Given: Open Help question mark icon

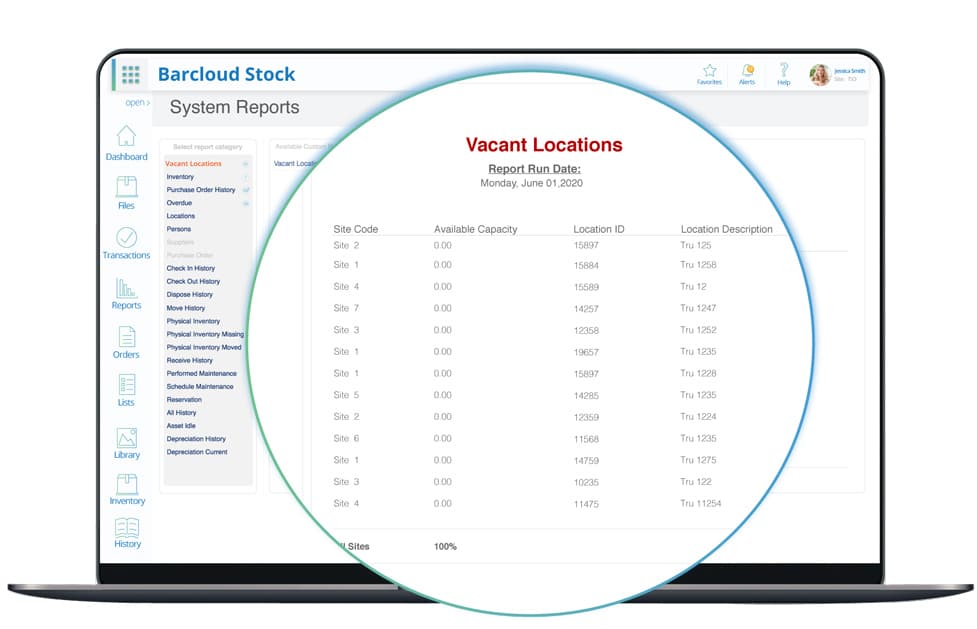Looking at the screenshot, I should [784, 74].
